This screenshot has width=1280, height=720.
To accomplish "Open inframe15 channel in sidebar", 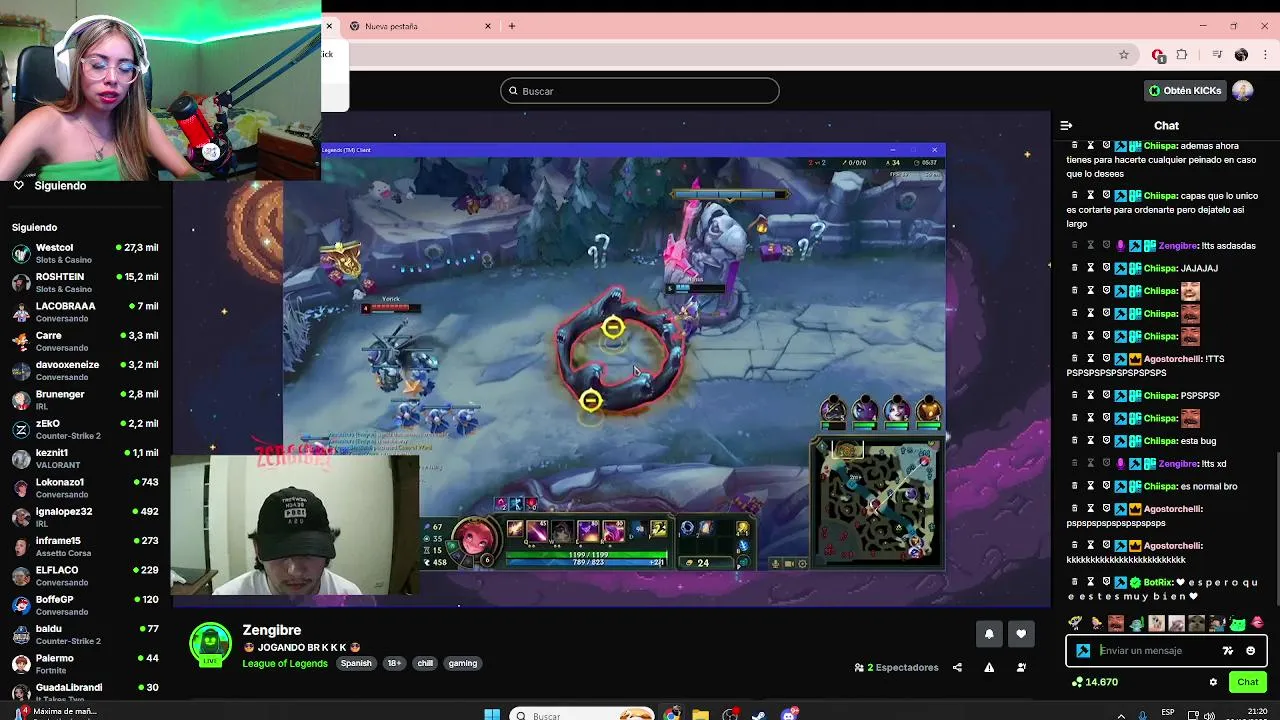I will pyautogui.click(x=85, y=546).
